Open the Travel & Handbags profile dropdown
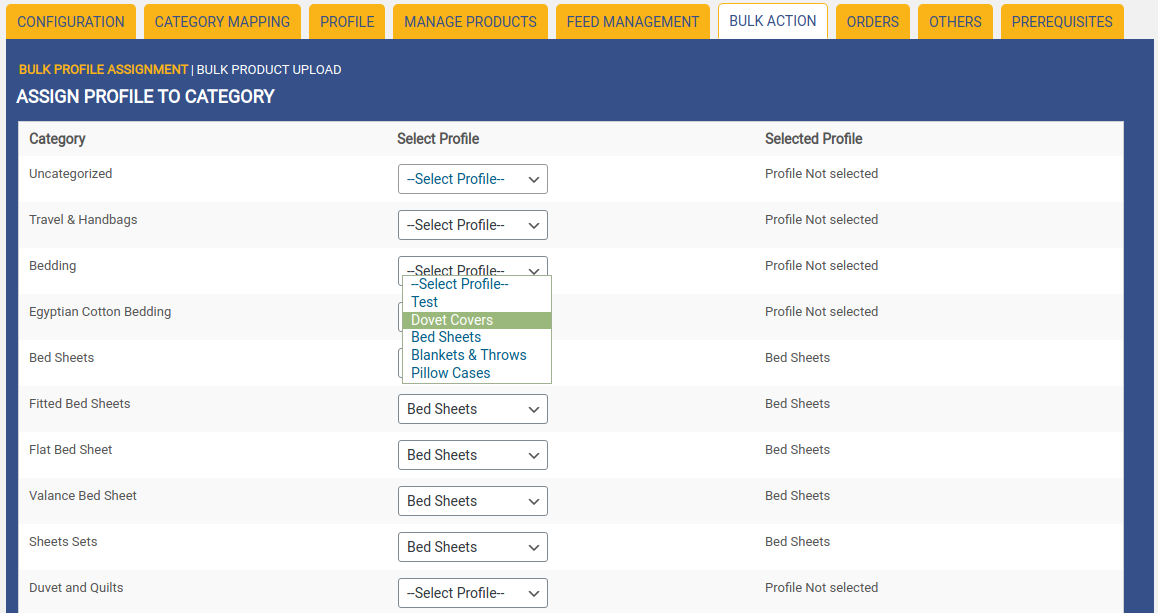The width and height of the screenshot is (1158, 613). point(472,225)
